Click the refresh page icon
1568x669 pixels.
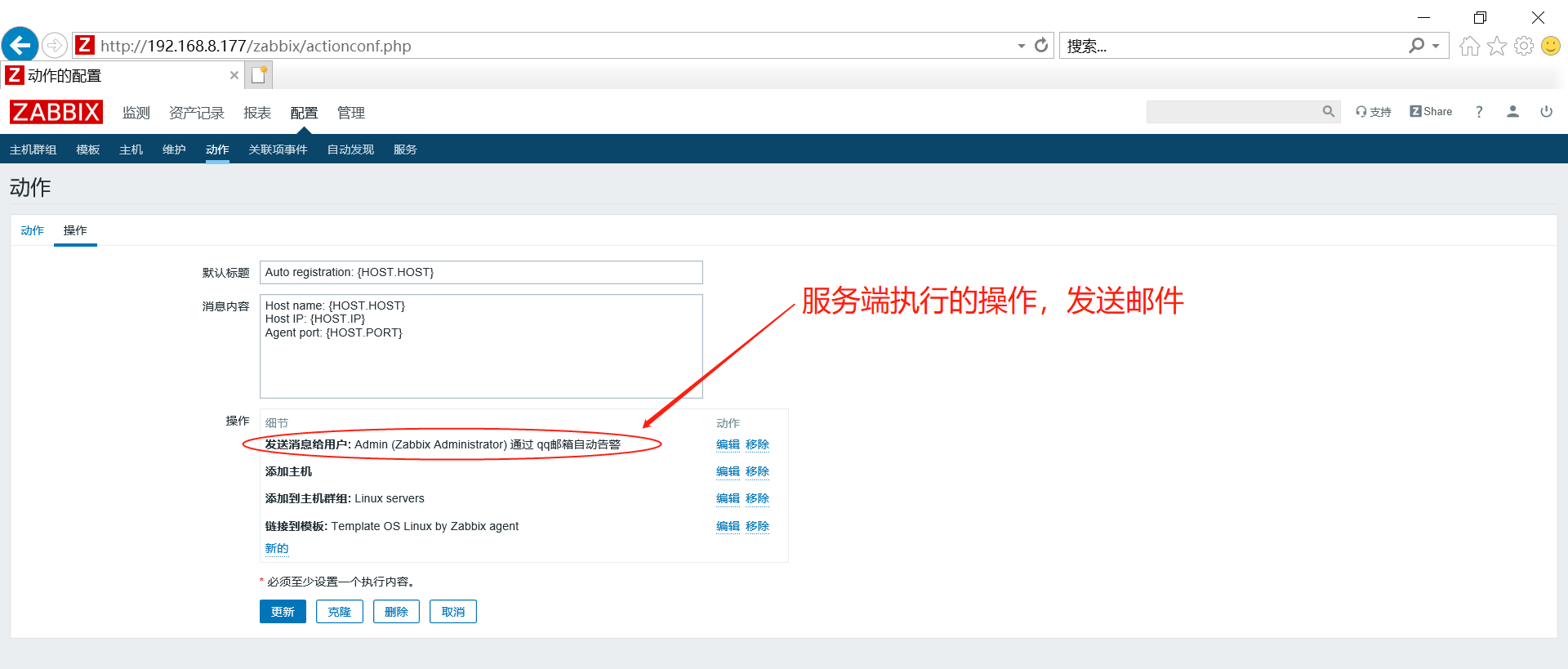pos(1041,46)
